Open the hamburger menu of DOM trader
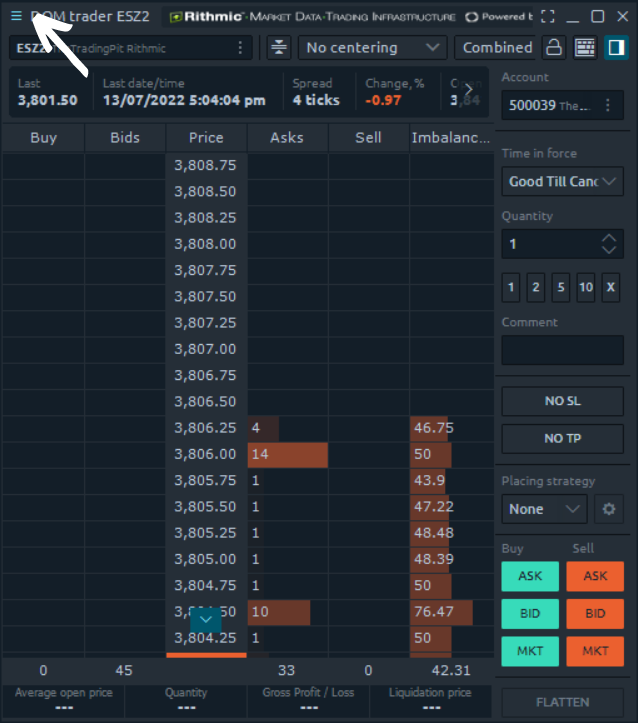The height and width of the screenshot is (723, 638). (16, 16)
